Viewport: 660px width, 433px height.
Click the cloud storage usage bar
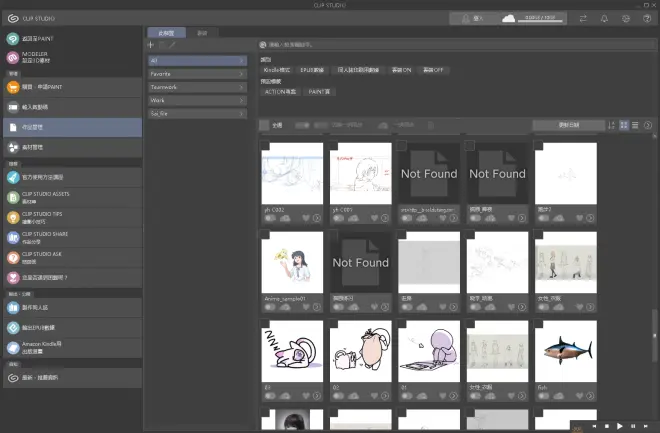click(x=540, y=20)
